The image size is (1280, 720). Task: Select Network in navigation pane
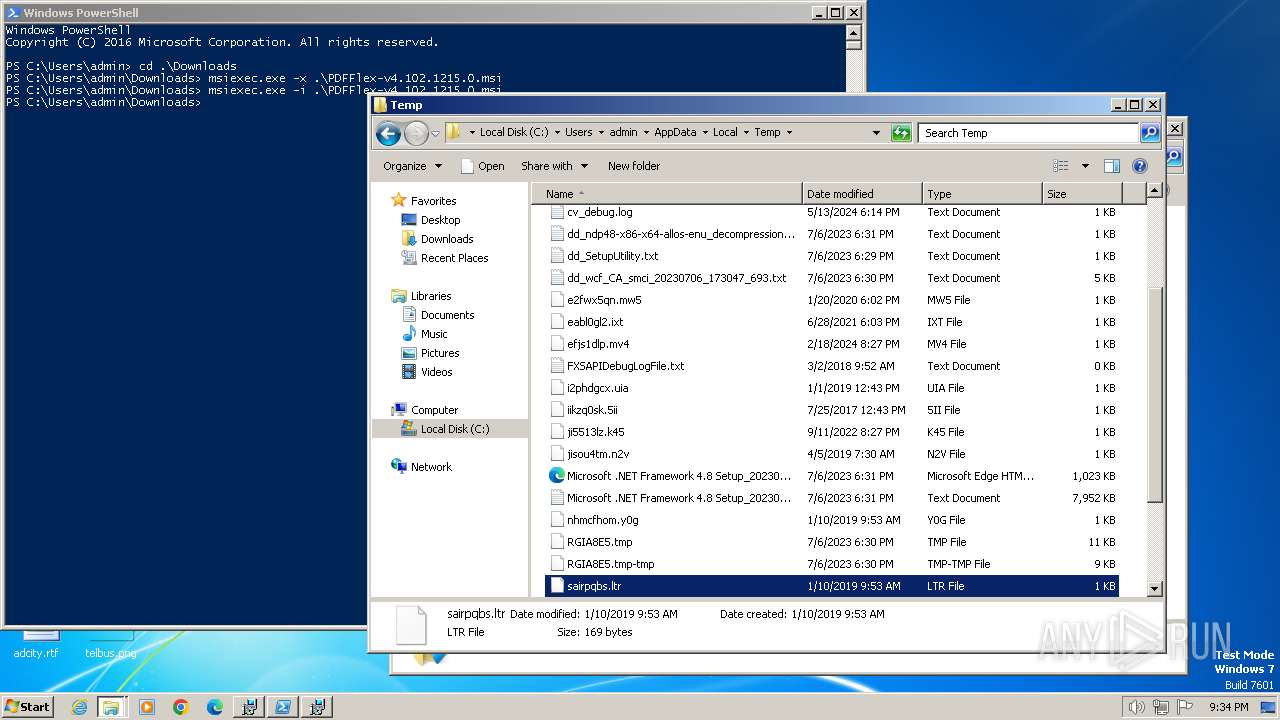click(431, 467)
